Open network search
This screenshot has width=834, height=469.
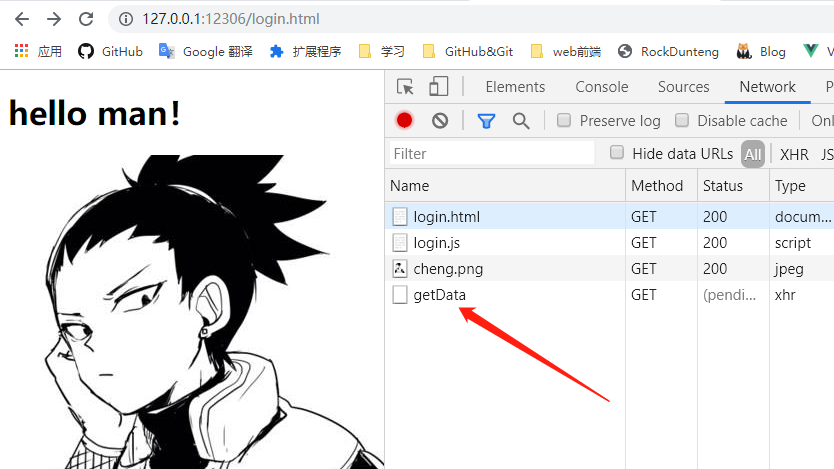521,121
